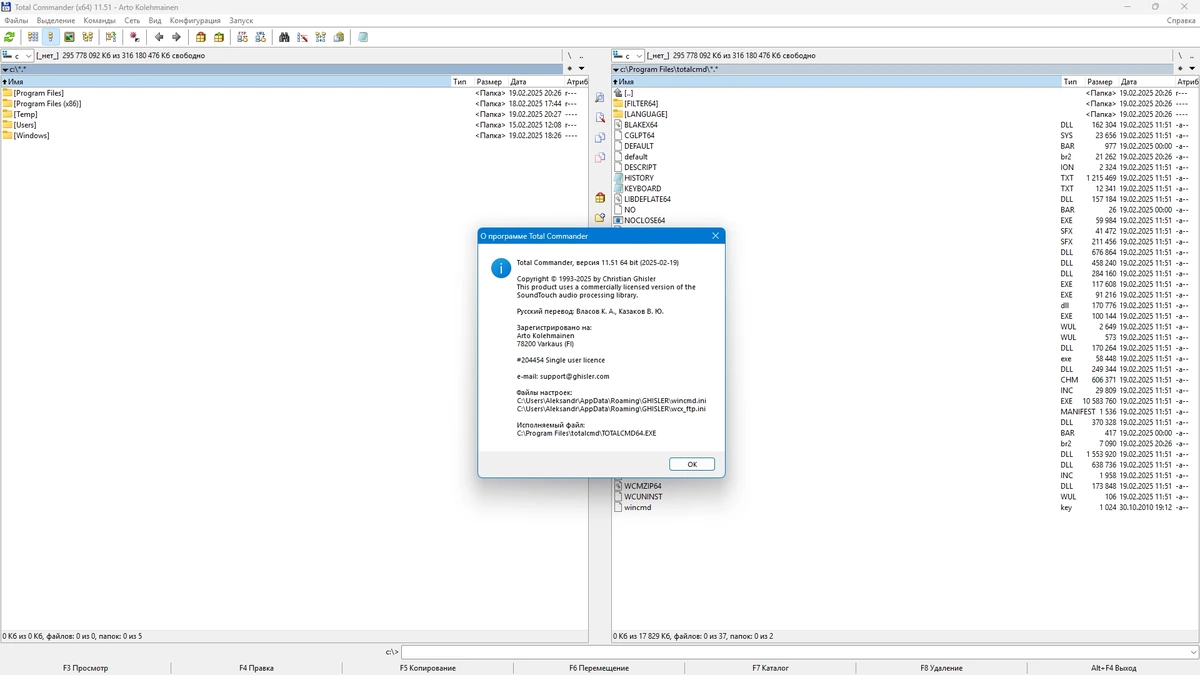This screenshot has width=1200, height=675.
Task: Click the F5 Копирование button
Action: pyautogui.click(x=428, y=667)
